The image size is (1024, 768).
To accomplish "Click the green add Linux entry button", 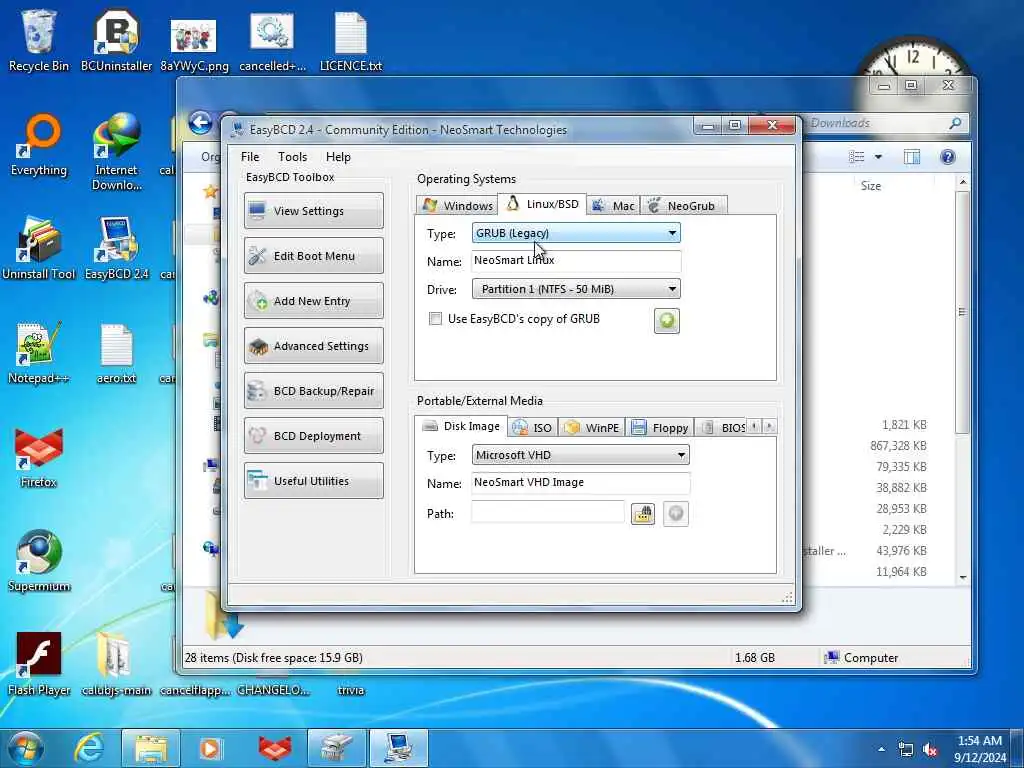I will (x=667, y=321).
